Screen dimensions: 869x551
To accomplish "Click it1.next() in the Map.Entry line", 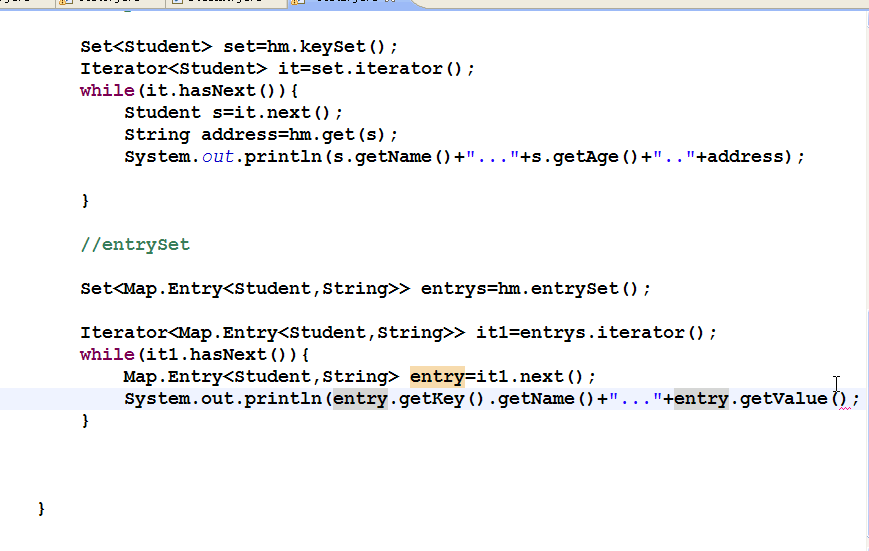I will [529, 376].
